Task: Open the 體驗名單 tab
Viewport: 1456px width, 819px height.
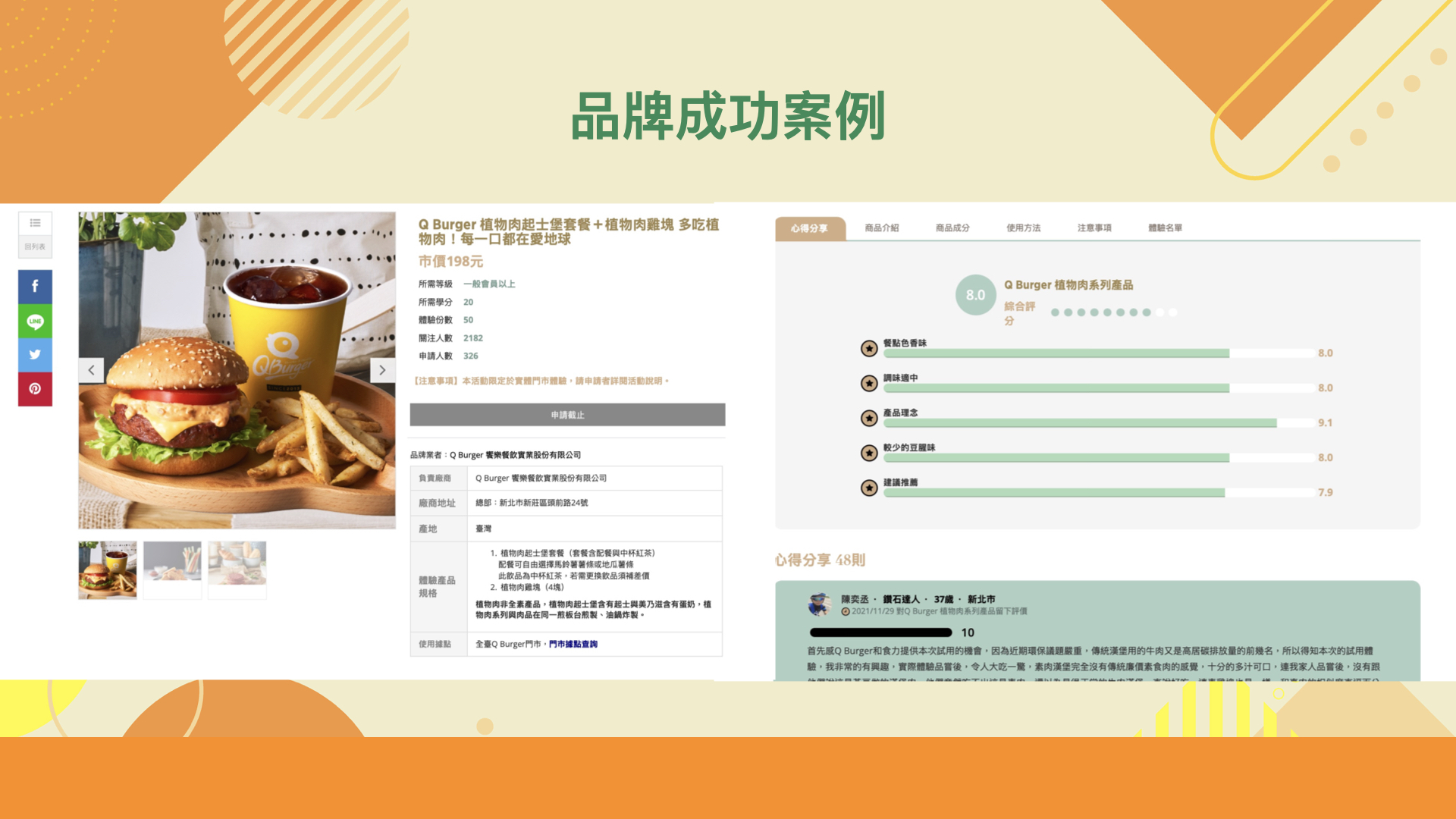Action: coord(1166,227)
